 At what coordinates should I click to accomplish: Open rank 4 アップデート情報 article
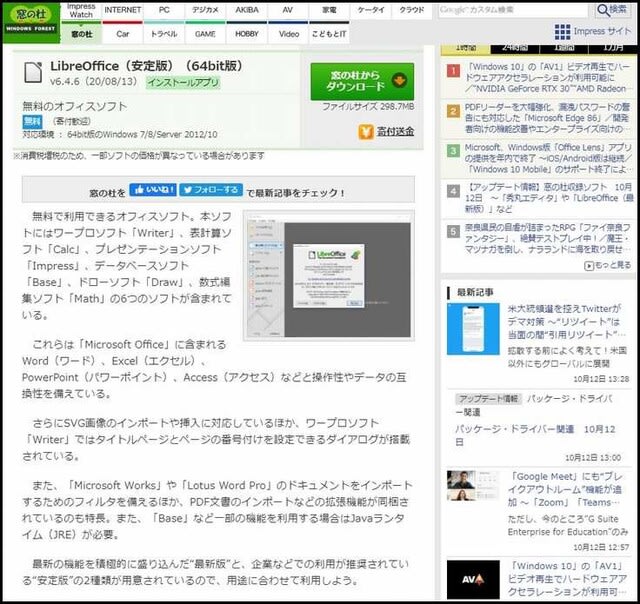point(549,198)
